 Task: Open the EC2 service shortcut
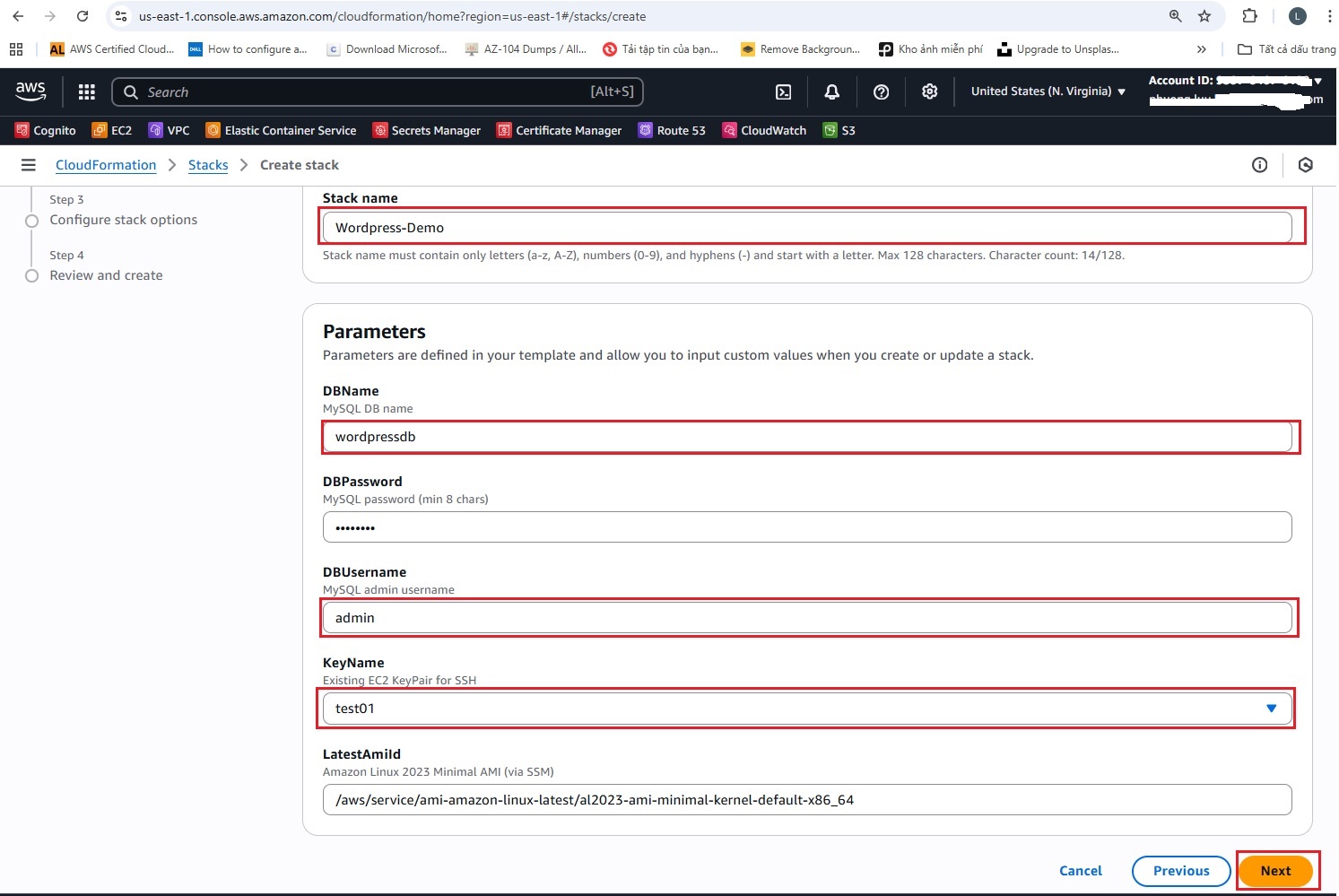pos(112,130)
